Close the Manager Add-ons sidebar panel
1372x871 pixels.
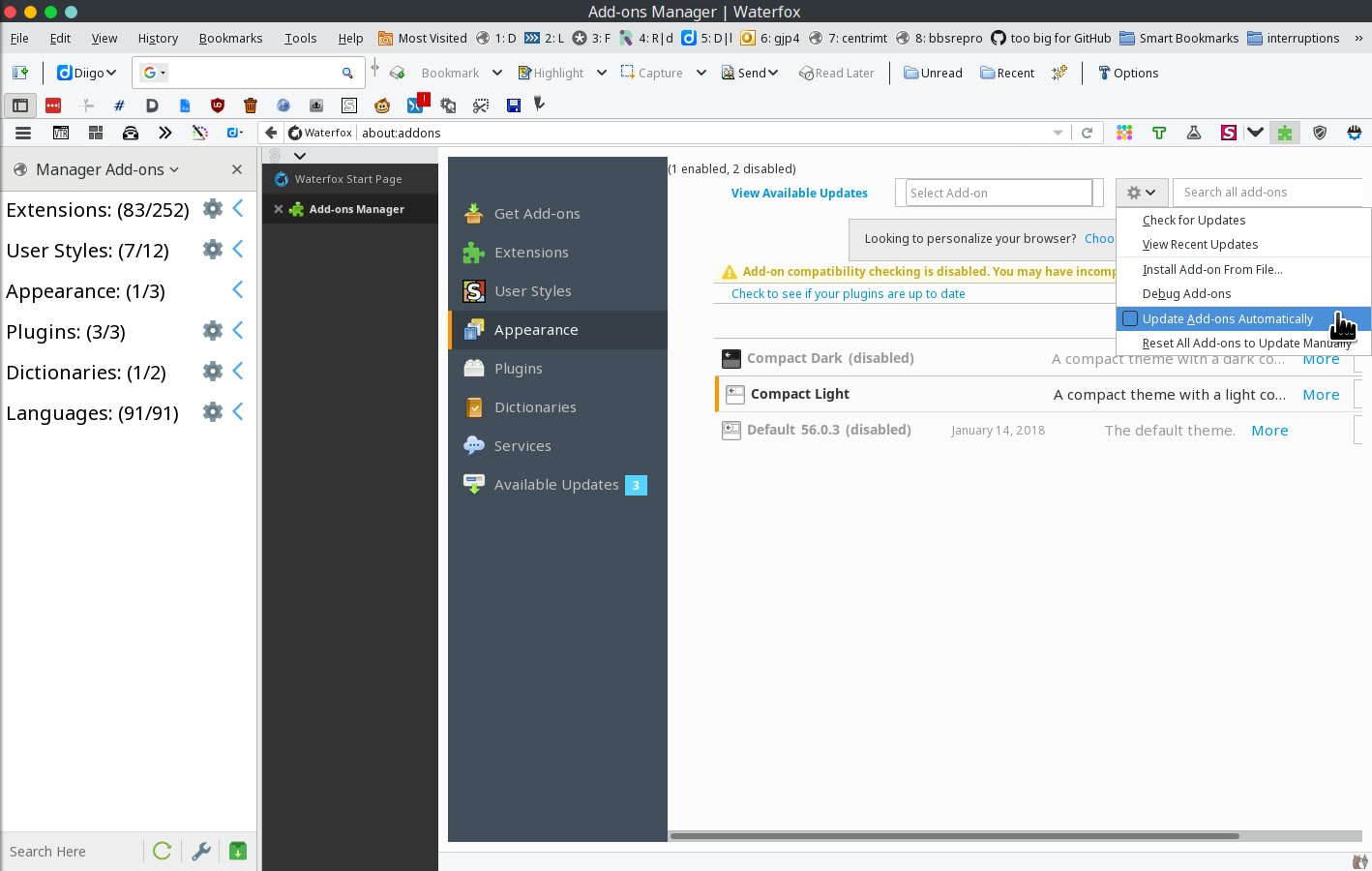236,168
